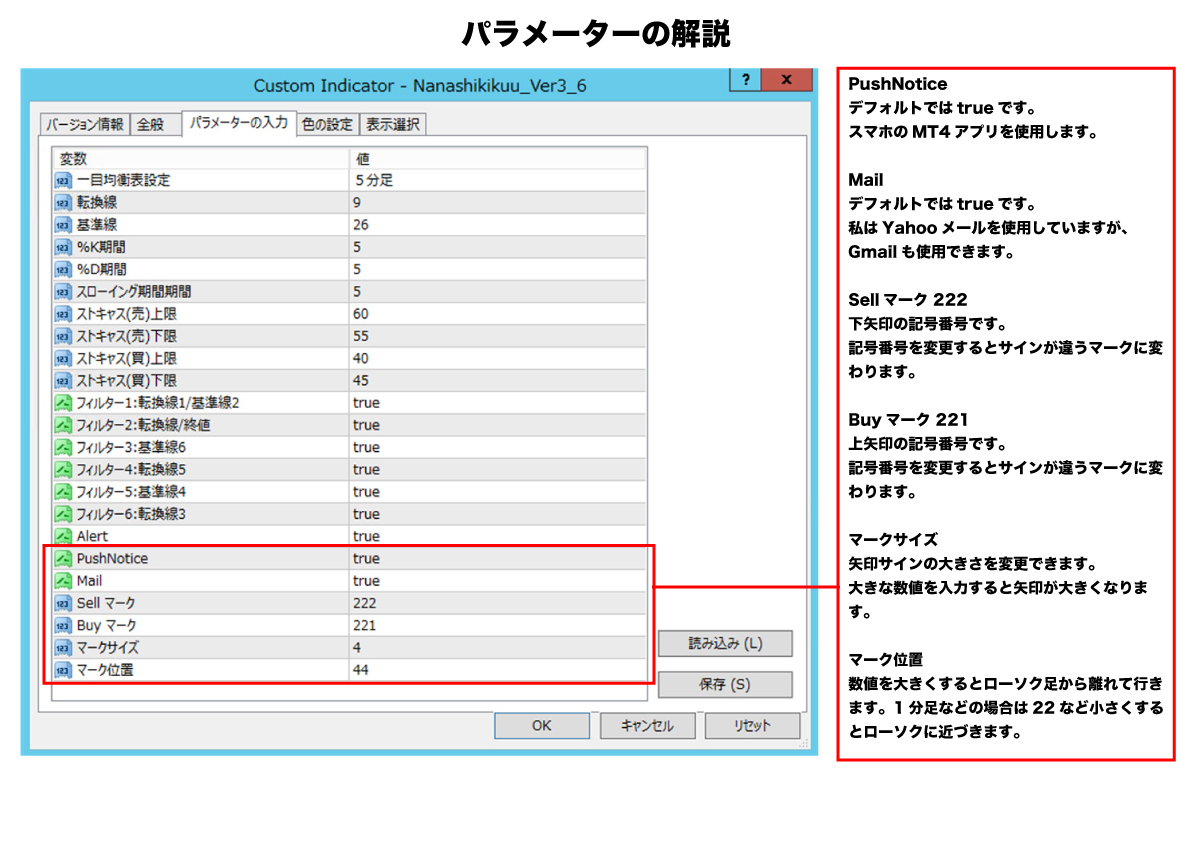Click the Buy マーク value 221
The height and width of the screenshot is (842, 1191).
365,626
